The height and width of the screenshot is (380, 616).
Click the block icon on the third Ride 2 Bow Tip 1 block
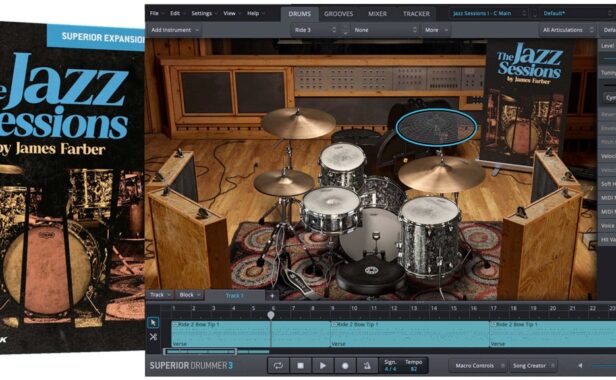(493, 325)
